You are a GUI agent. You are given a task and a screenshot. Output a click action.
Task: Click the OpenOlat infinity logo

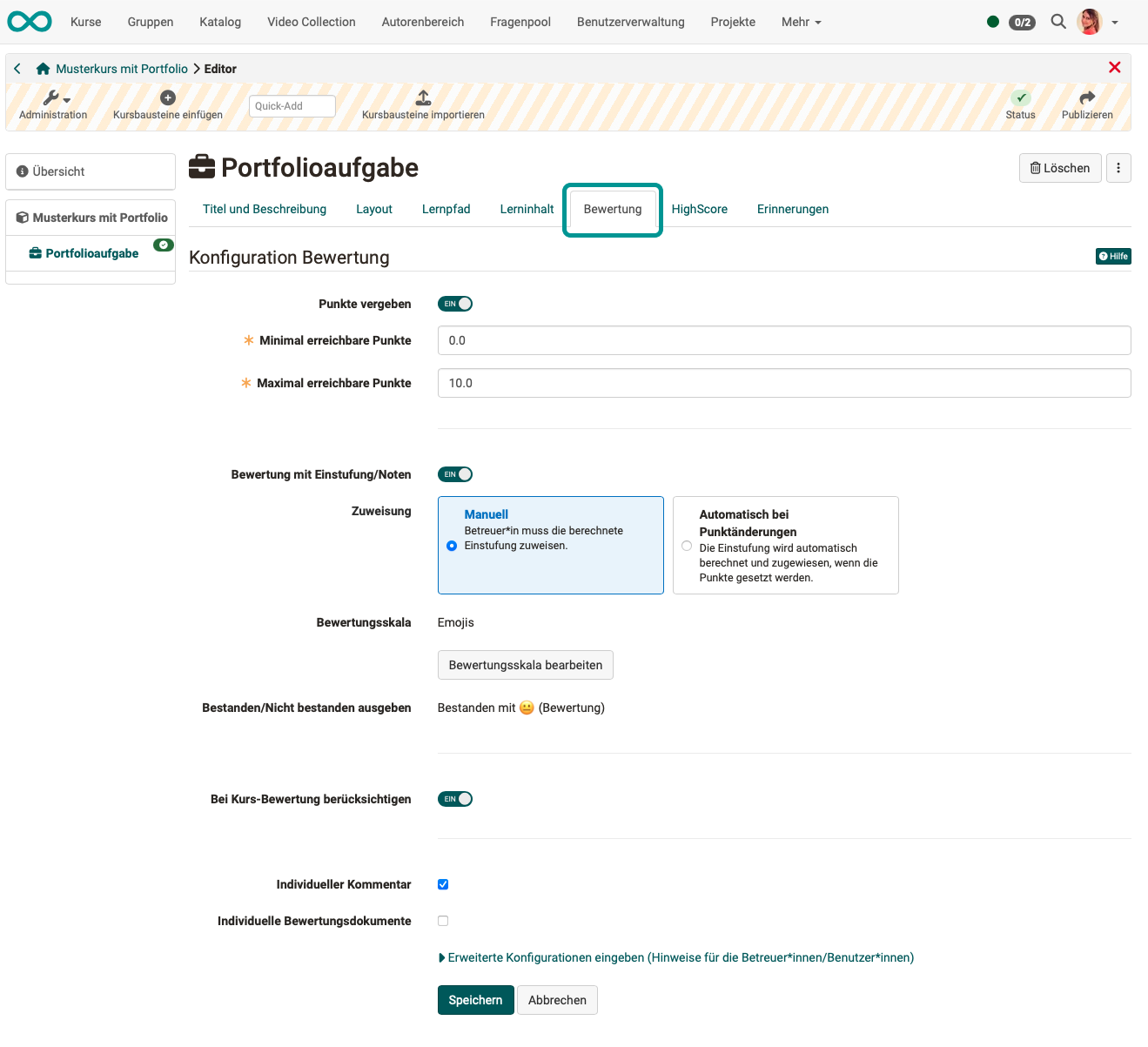tap(29, 22)
